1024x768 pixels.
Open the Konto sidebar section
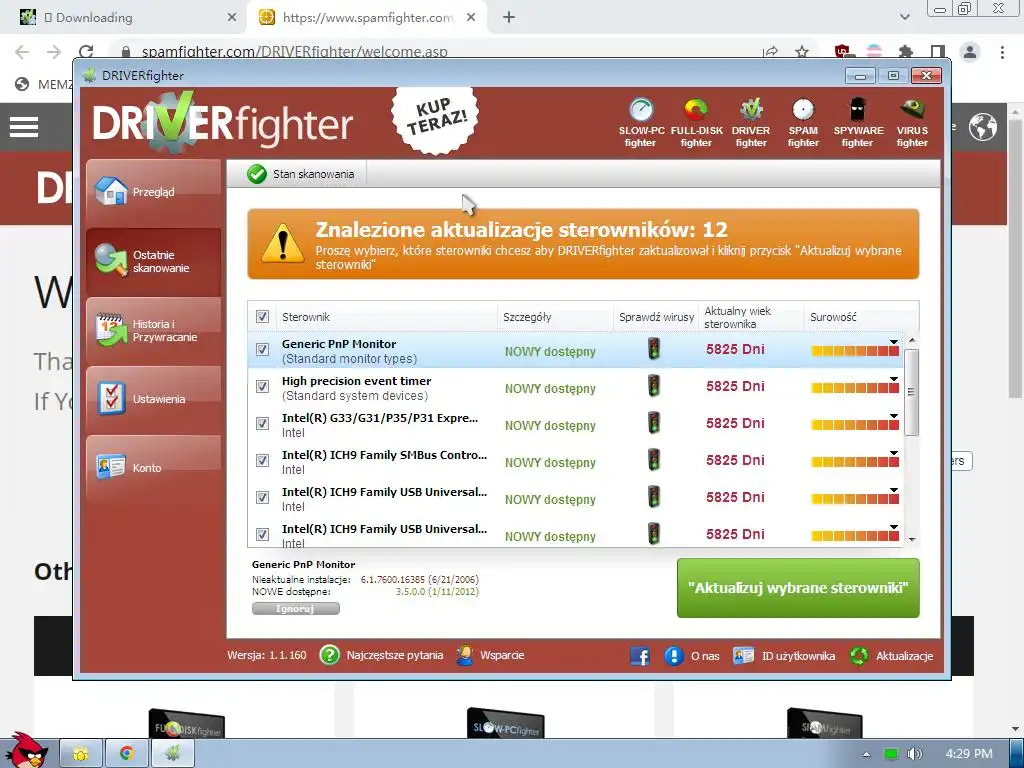point(153,468)
